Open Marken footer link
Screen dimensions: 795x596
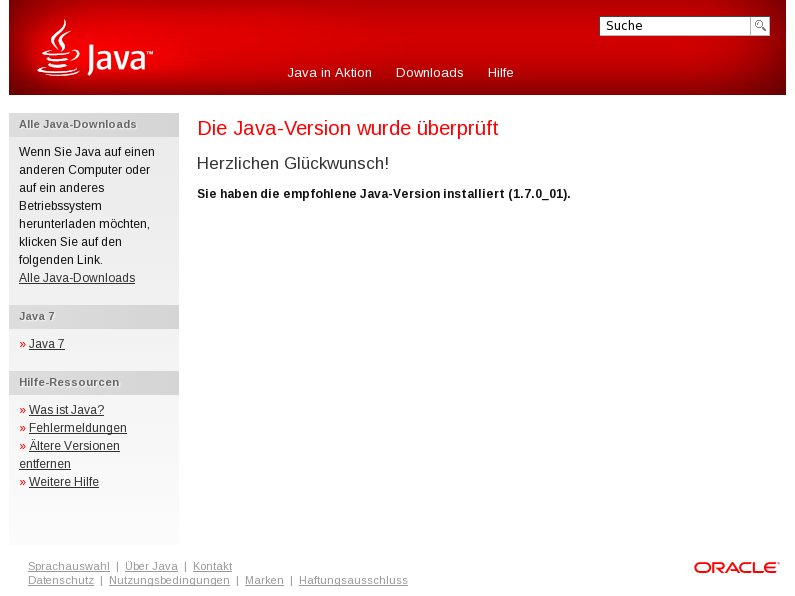pos(264,580)
